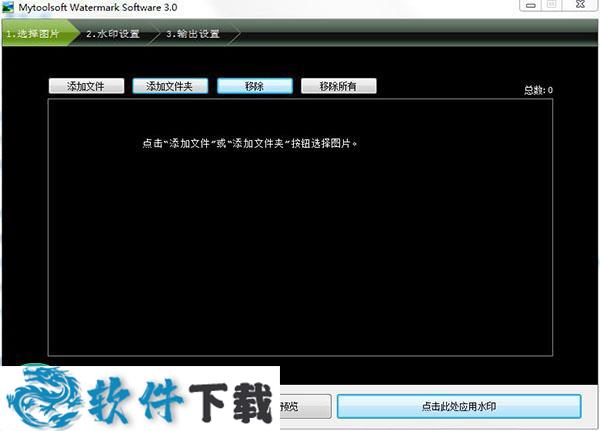This screenshot has height=431, width=600.
Task: Click the 移除 button
Action: 255,86
